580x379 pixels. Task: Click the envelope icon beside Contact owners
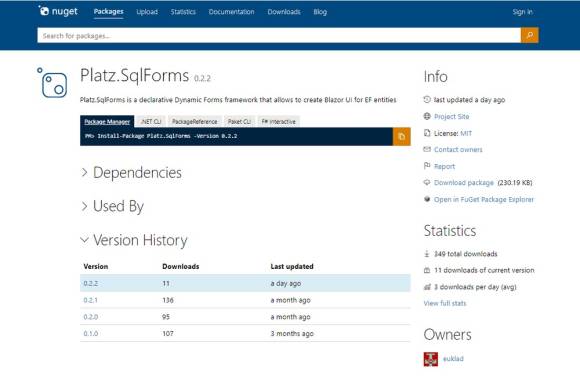click(427, 149)
